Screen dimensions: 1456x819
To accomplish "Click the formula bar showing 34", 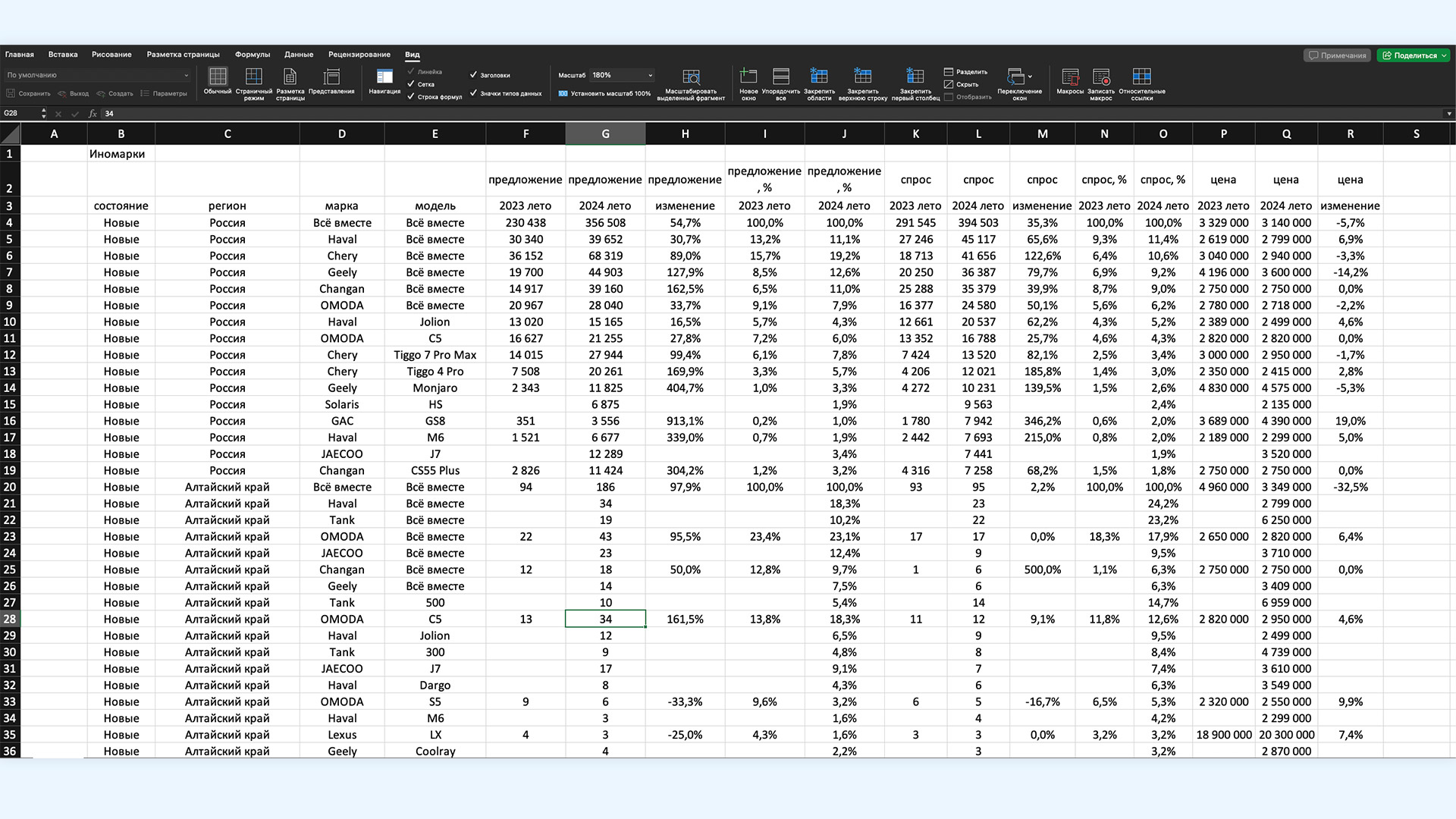I will click(x=770, y=114).
